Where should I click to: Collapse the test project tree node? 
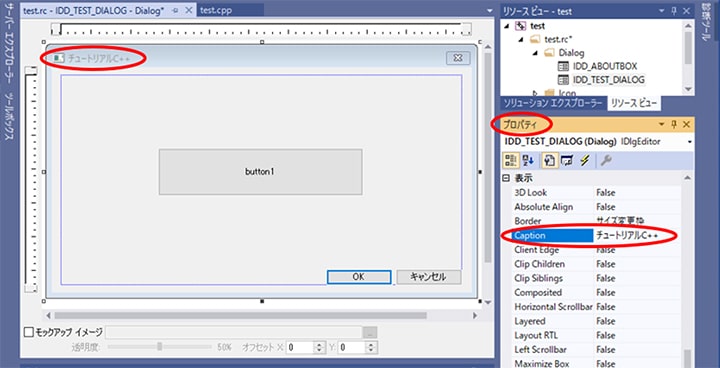tap(506, 26)
